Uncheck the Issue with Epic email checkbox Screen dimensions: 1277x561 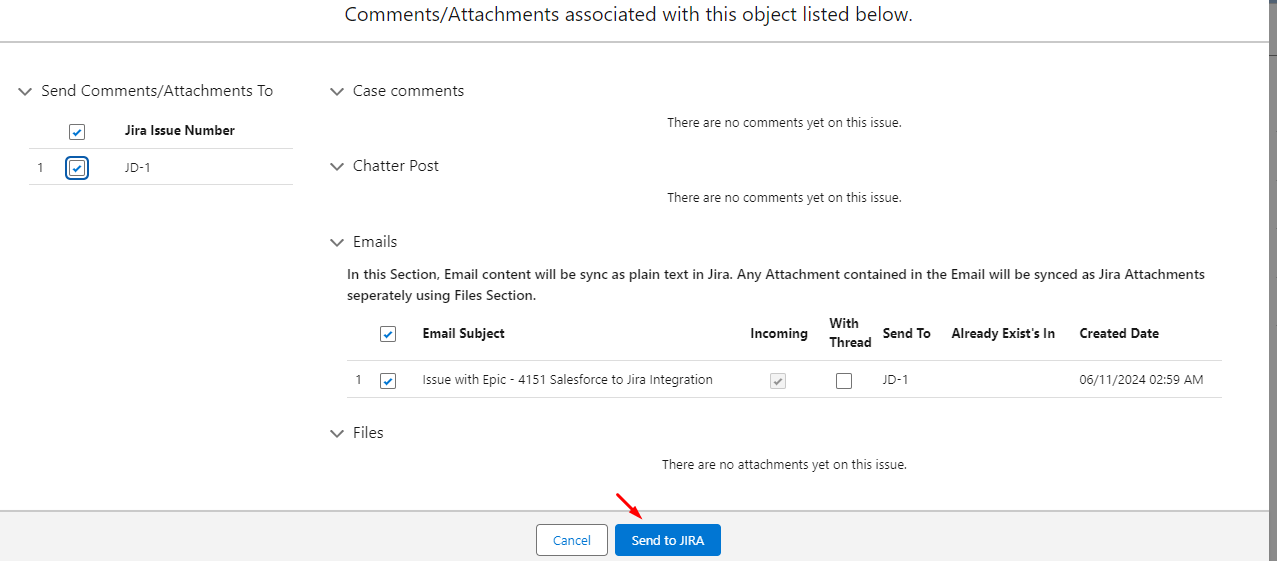pyautogui.click(x=388, y=381)
